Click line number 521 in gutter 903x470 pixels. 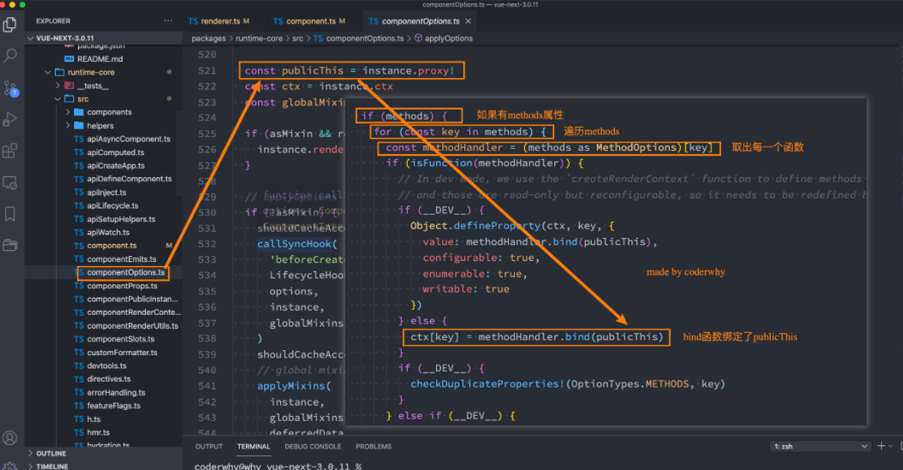click(x=207, y=70)
